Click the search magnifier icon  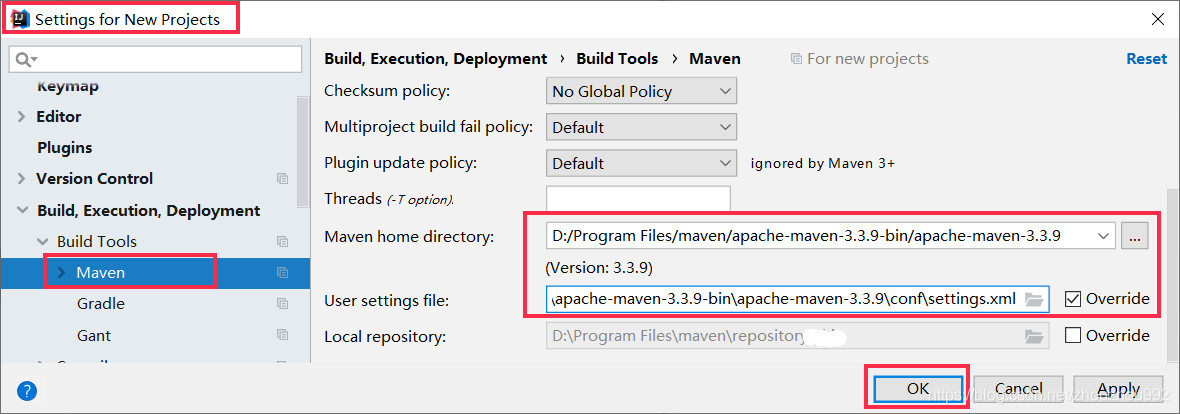pos(26,59)
